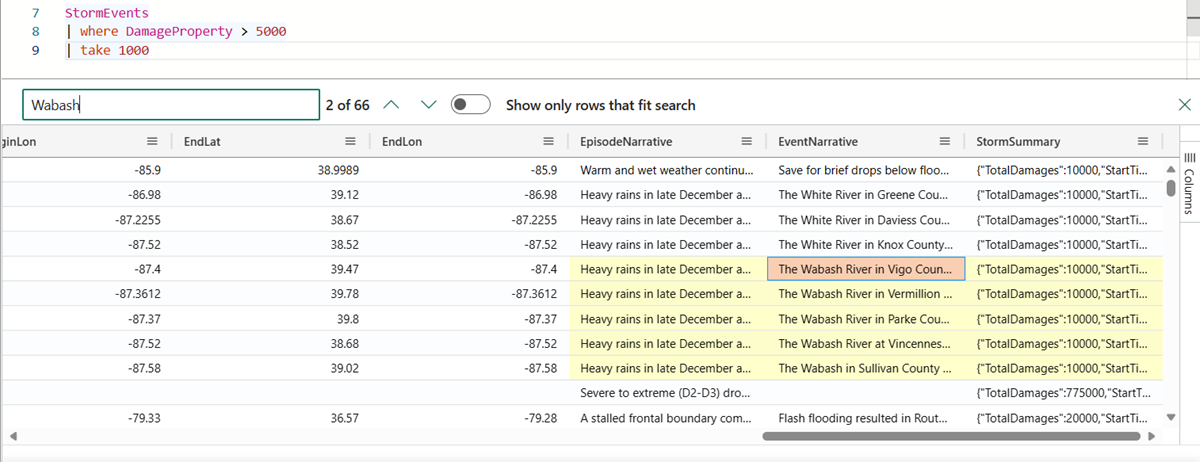
Task: Open the EpisodeNarrative column menu icon
Action: tap(746, 142)
